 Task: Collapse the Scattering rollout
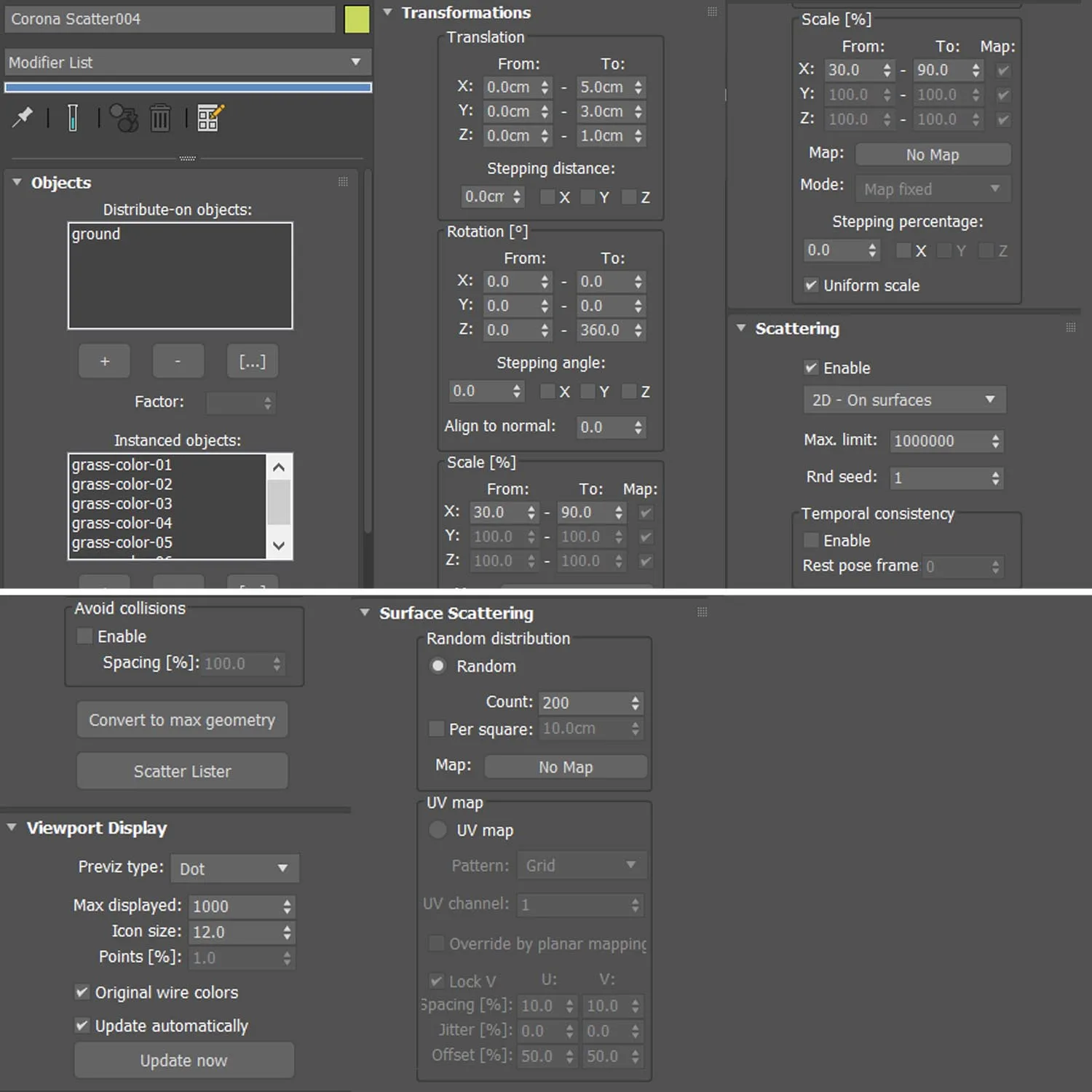coord(741,328)
